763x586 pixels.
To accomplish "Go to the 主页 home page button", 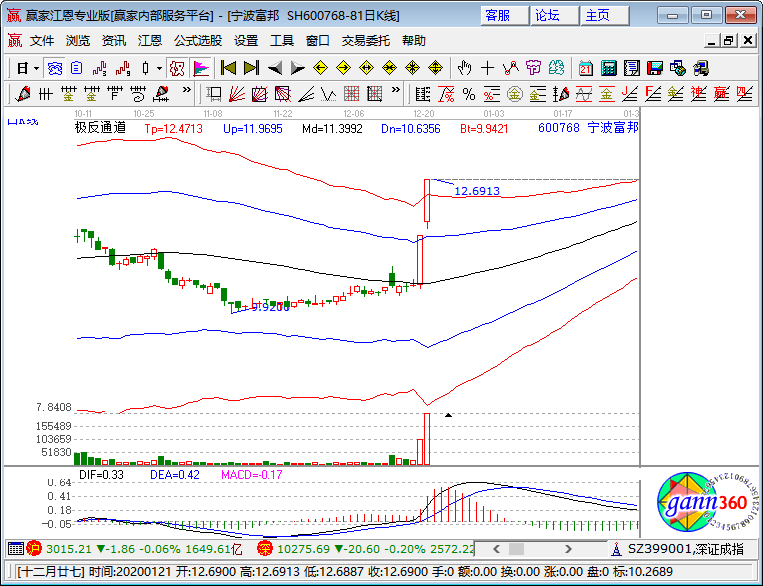I will pos(605,16).
